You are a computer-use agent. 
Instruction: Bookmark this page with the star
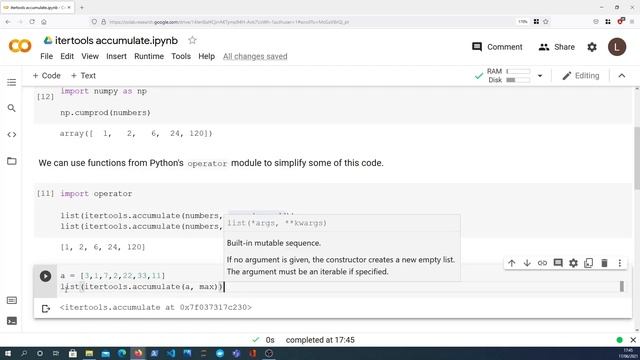point(546,22)
